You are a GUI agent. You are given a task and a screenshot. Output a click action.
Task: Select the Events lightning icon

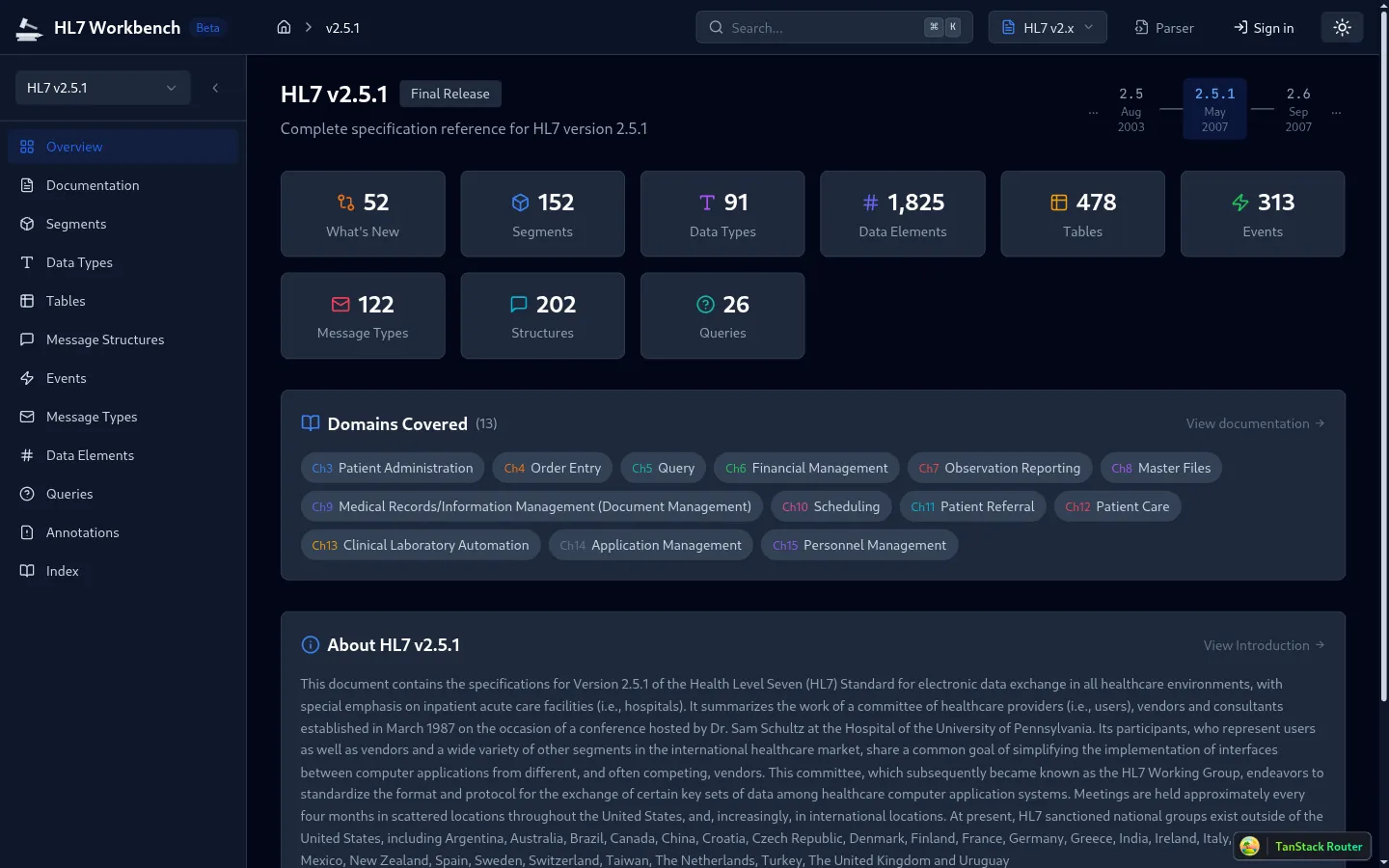pos(28,378)
